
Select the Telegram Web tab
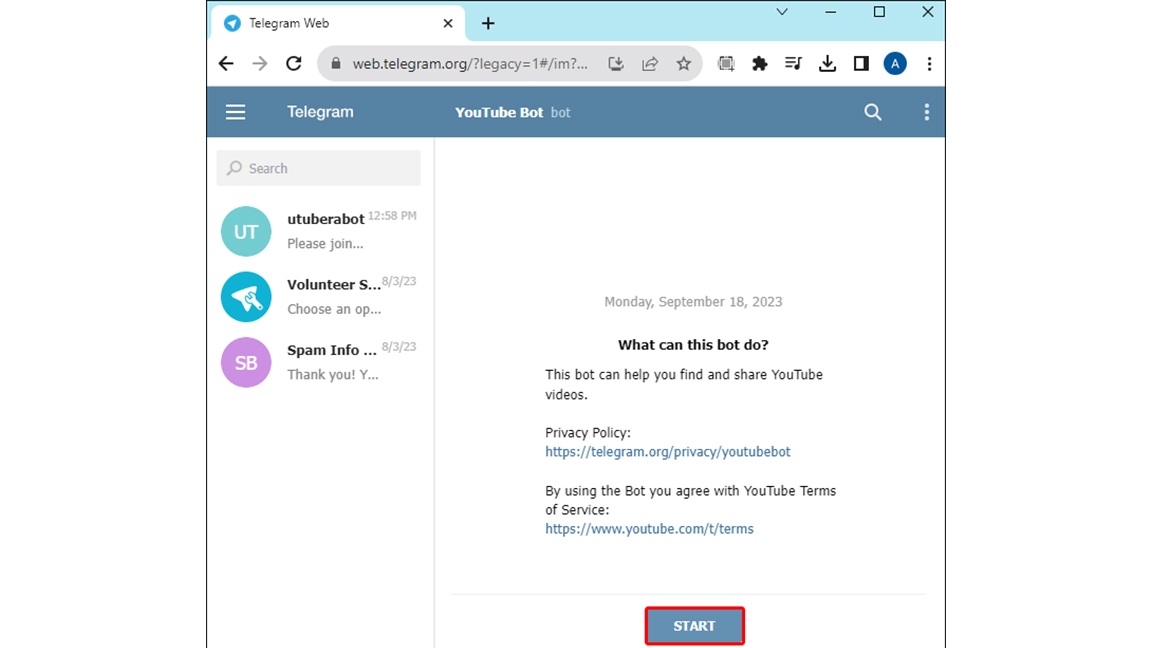point(338,24)
